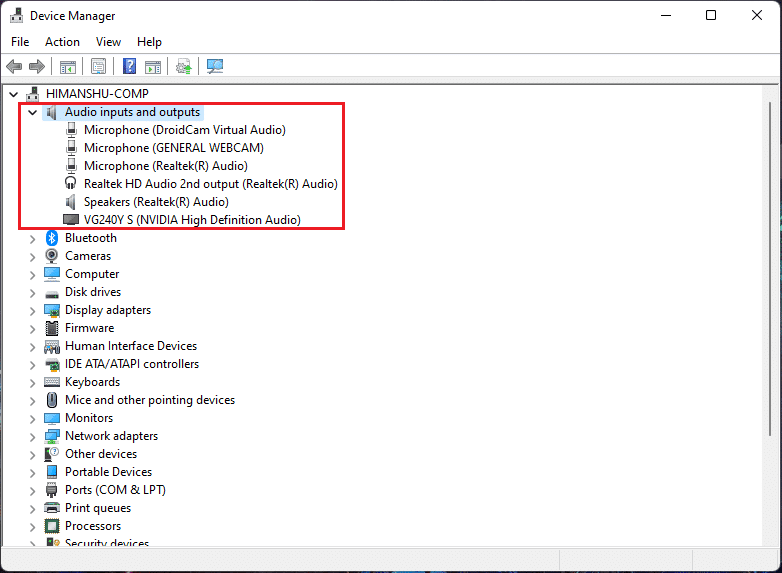
Task: Select Microphone (Realtek(R) Audio) device
Action: pyautogui.click(x=166, y=166)
